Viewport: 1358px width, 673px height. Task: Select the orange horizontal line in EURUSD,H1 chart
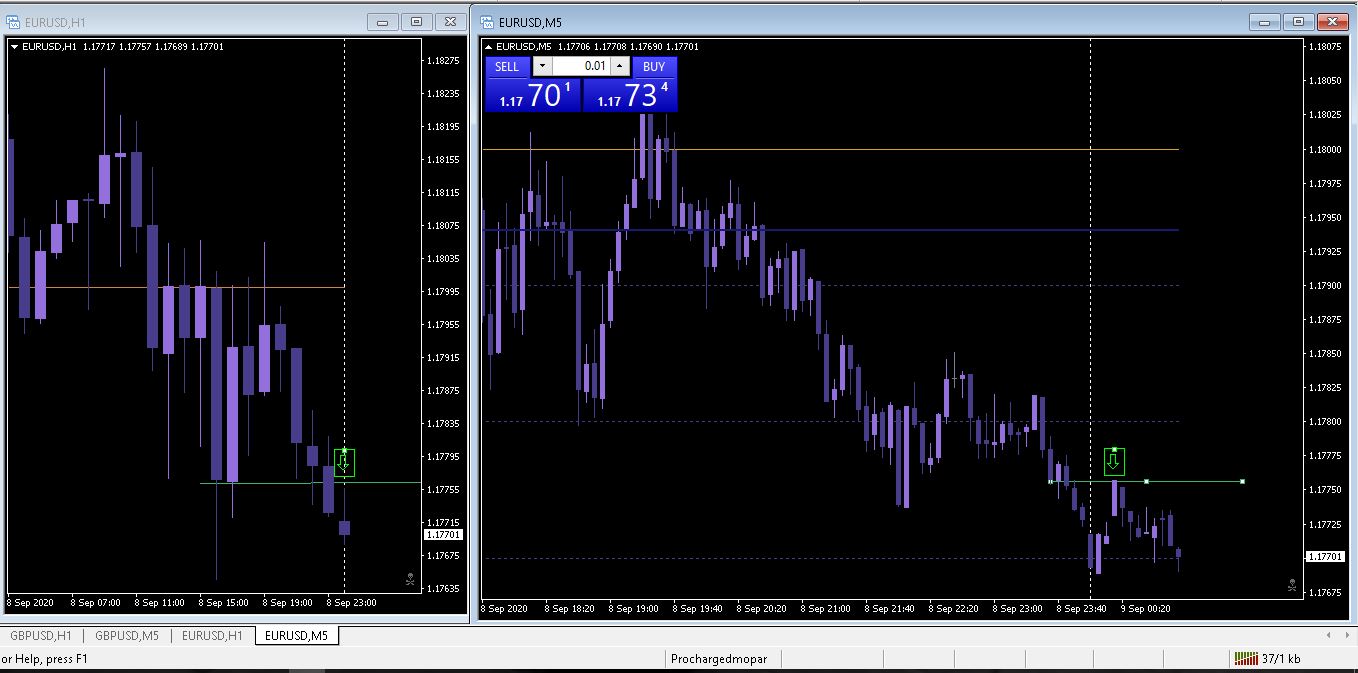click(x=177, y=287)
